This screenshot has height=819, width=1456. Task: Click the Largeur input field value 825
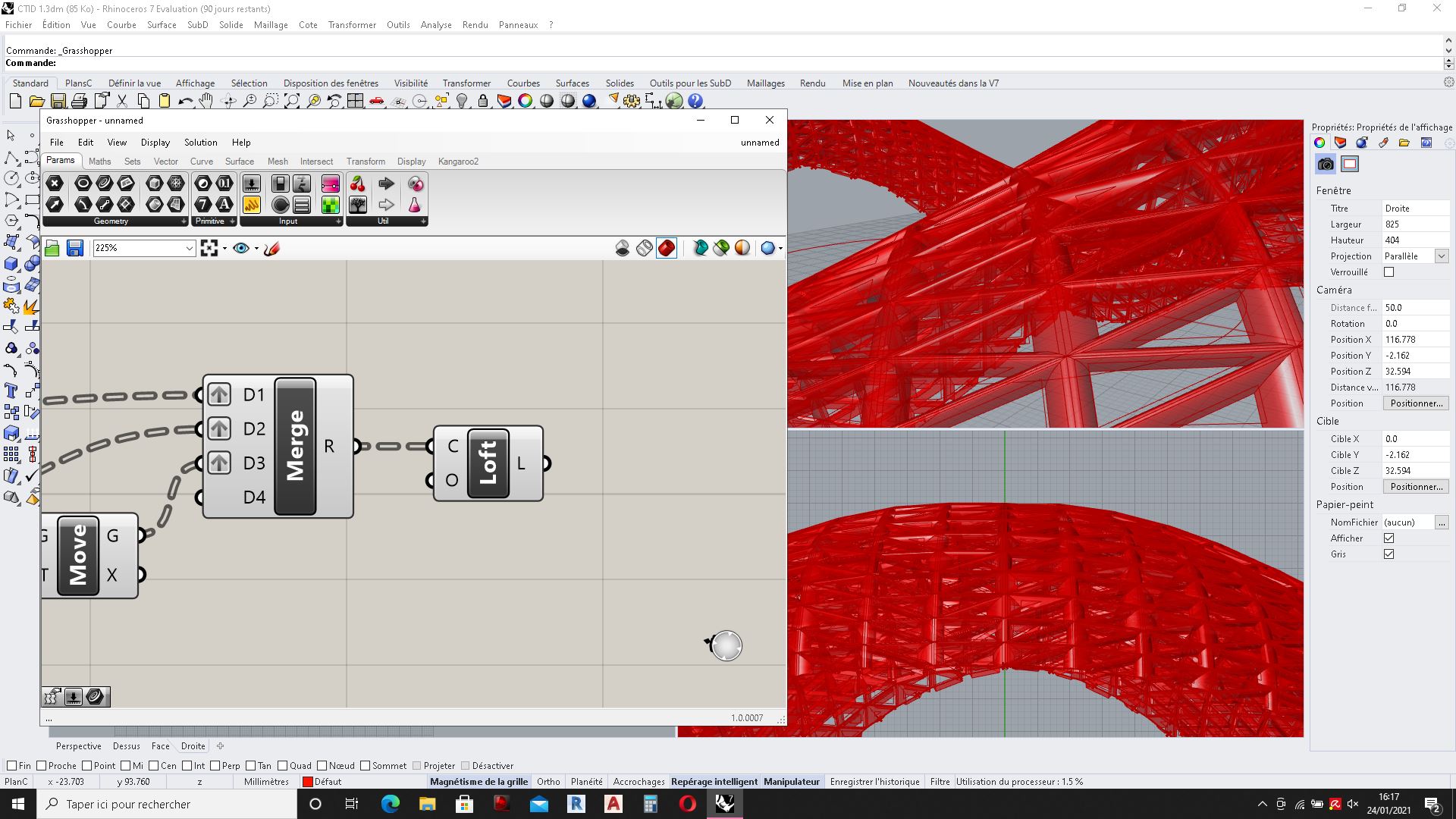(x=1415, y=224)
